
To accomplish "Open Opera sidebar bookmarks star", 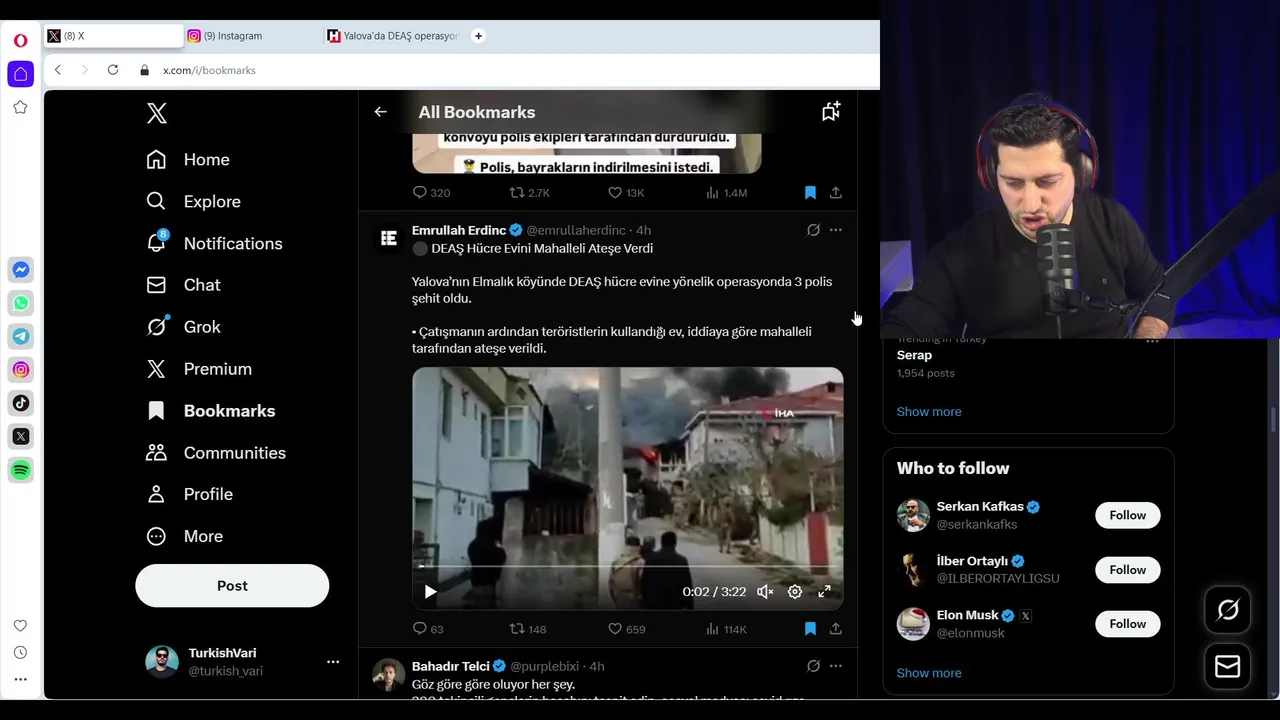I will 20,107.
